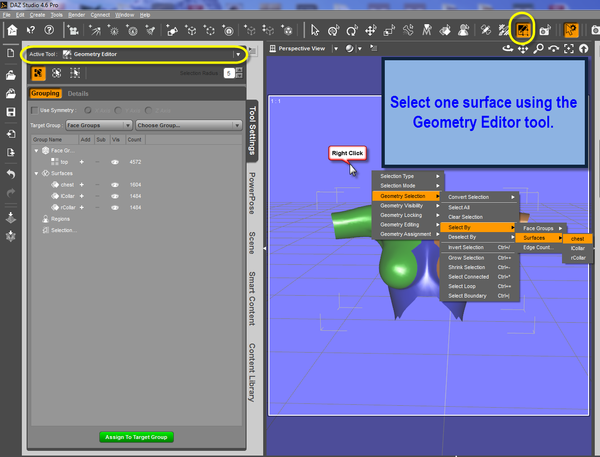Add selection to chest with plus

pyautogui.click(x=82, y=185)
